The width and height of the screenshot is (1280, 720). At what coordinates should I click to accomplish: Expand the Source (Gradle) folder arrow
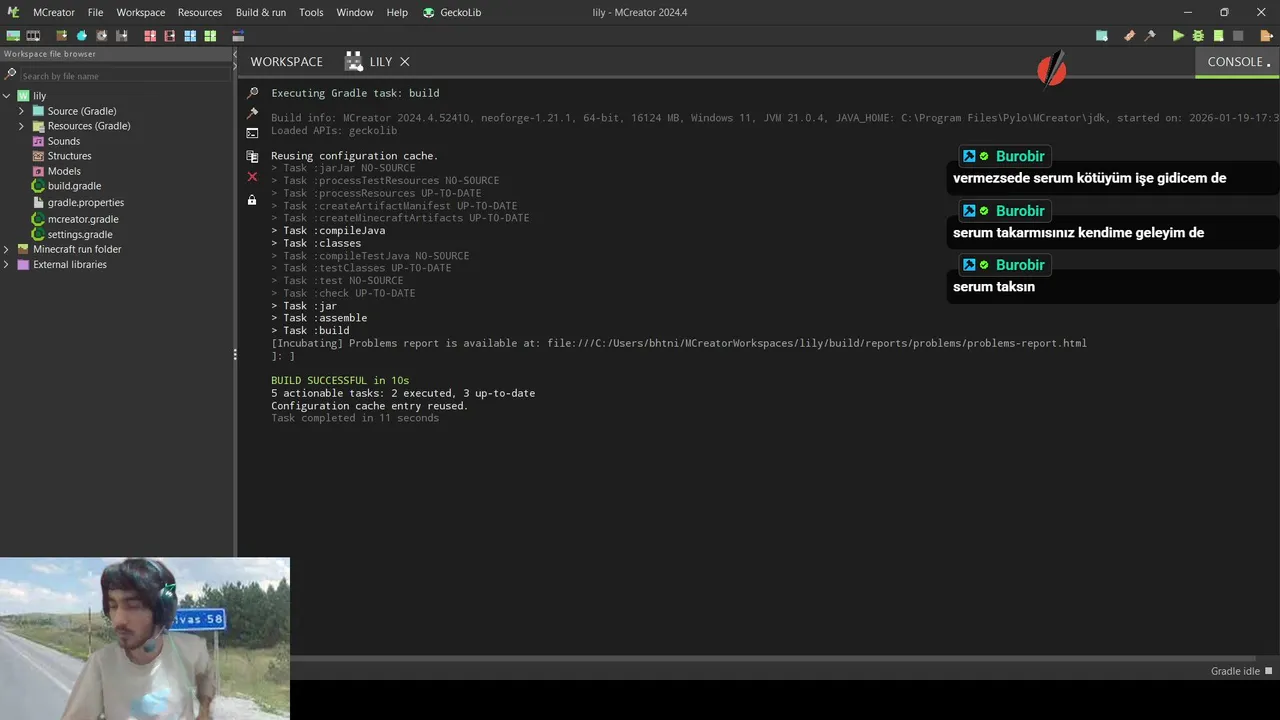pyautogui.click(x=21, y=111)
